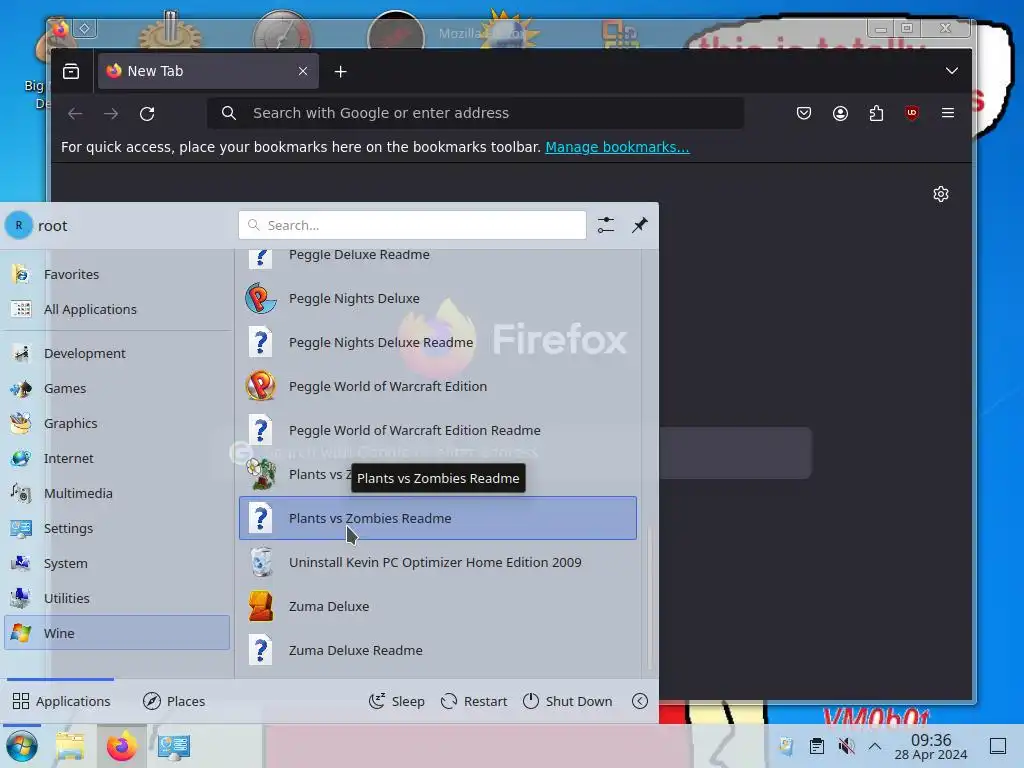Viewport: 1024px width, 768px height.
Task: Click the Manage bookmarks link
Action: 617,147
